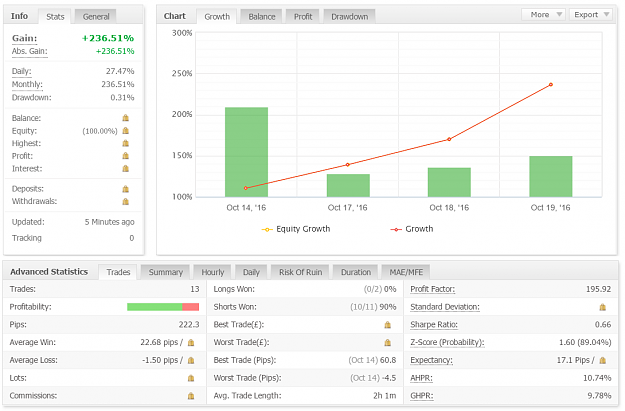
Task: Click the Worst Trade(£) lock icon
Action: (387, 342)
